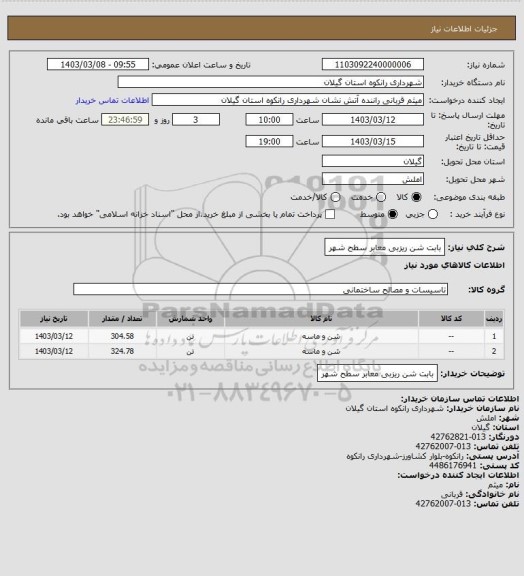This screenshot has width=524, height=576.
Task: Click the تعداد / مقدار column header
Action: (122, 318)
